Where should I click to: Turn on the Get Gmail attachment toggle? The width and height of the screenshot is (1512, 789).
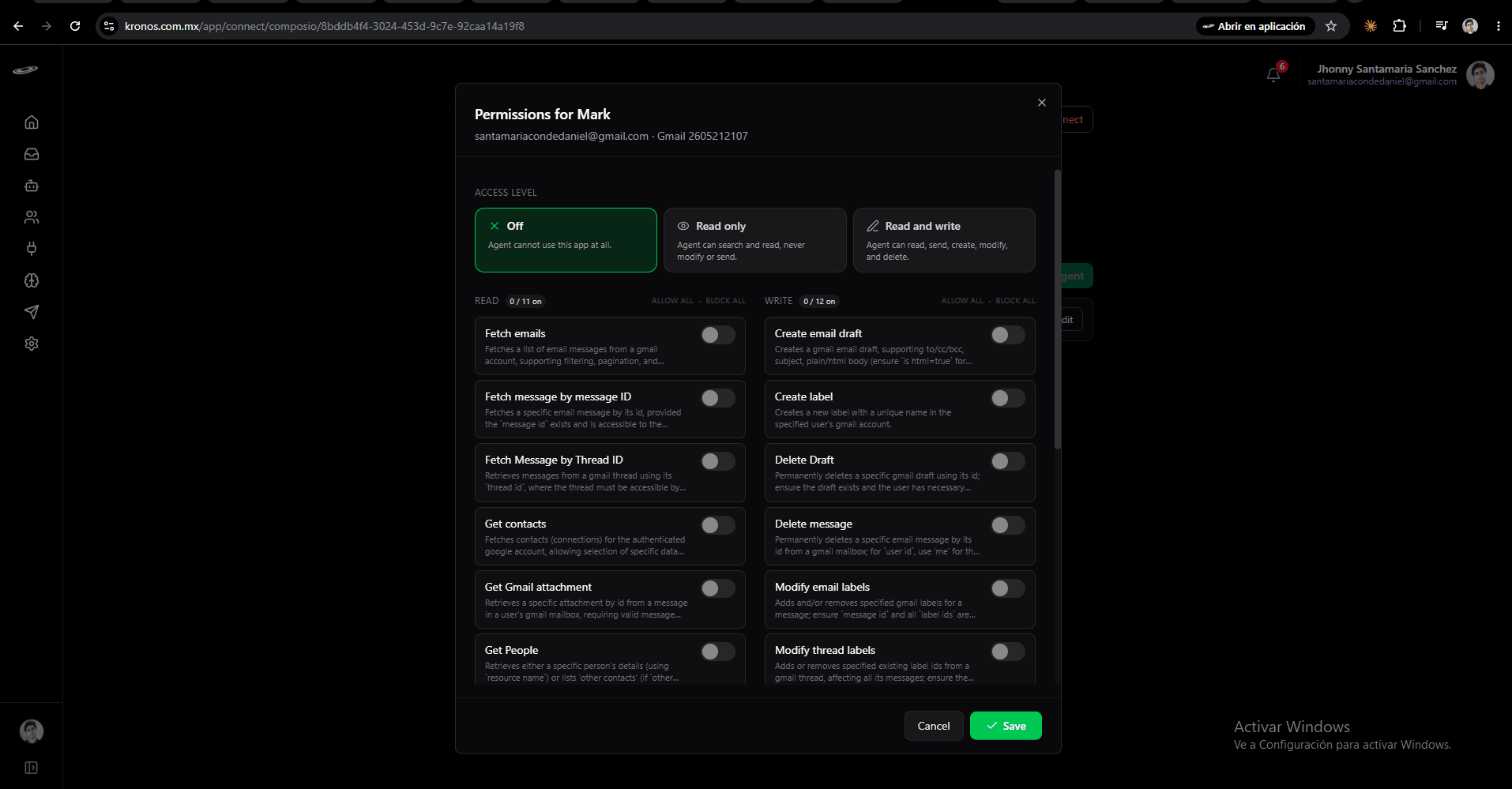[718, 588]
